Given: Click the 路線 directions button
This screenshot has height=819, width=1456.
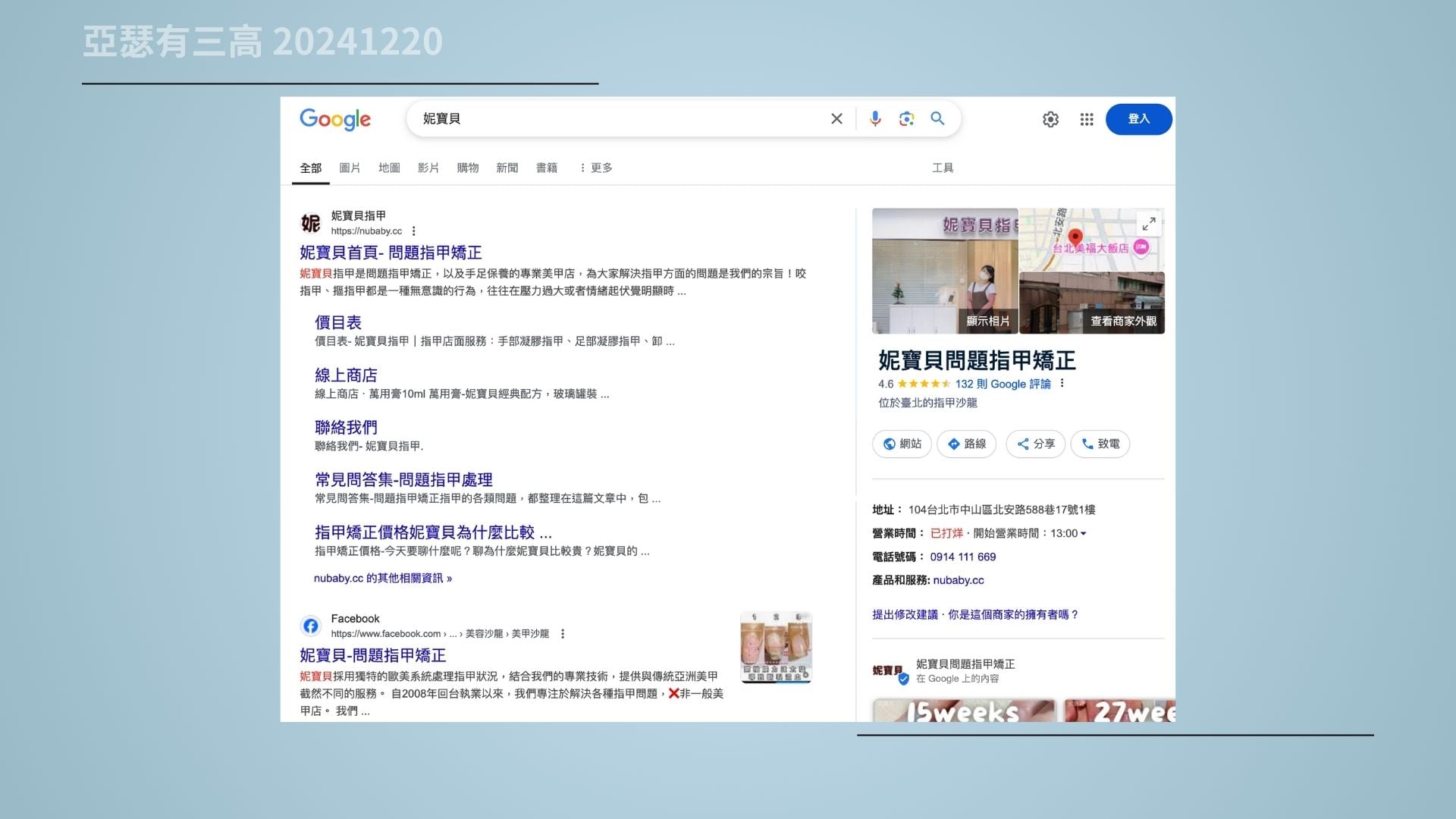Looking at the screenshot, I should [x=966, y=444].
